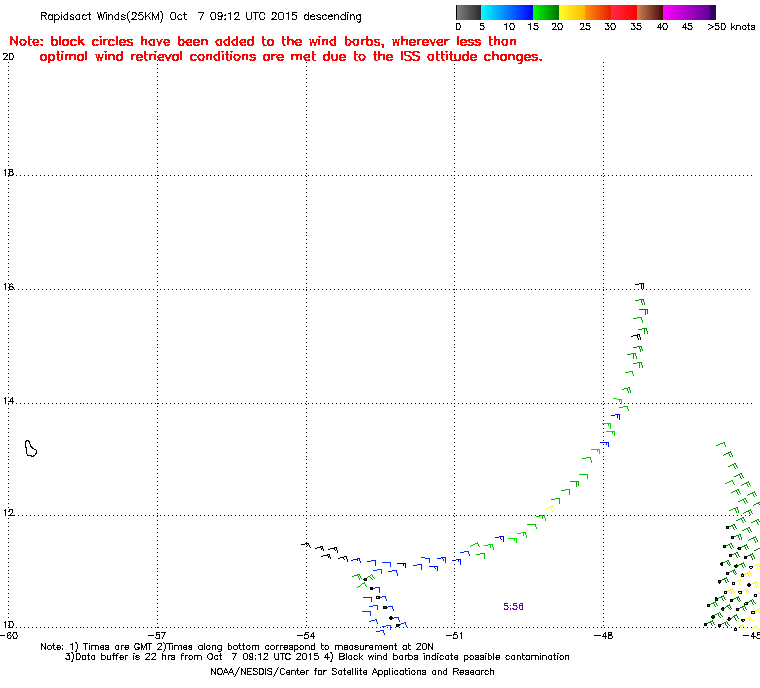Screen dimensions: 760x688
Task: Click the latitude axis label '18'
Action: coord(8,173)
